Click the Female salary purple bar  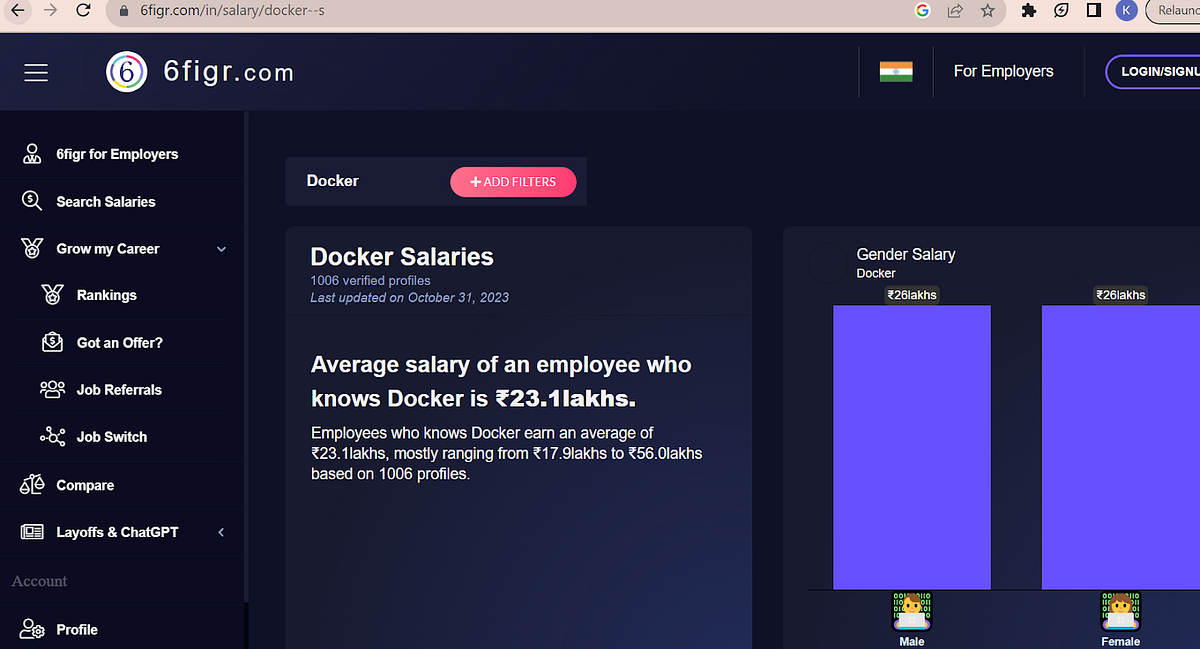click(x=1121, y=447)
